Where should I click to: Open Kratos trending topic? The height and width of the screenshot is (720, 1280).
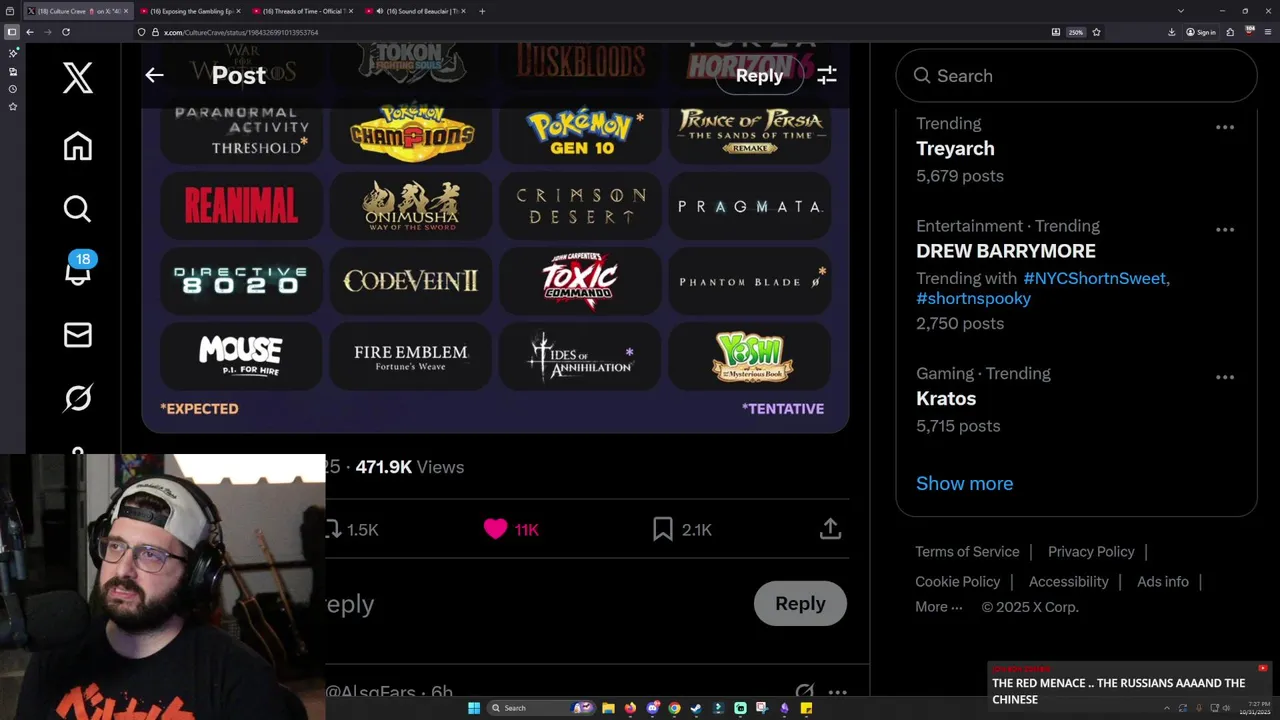pyautogui.click(x=946, y=398)
